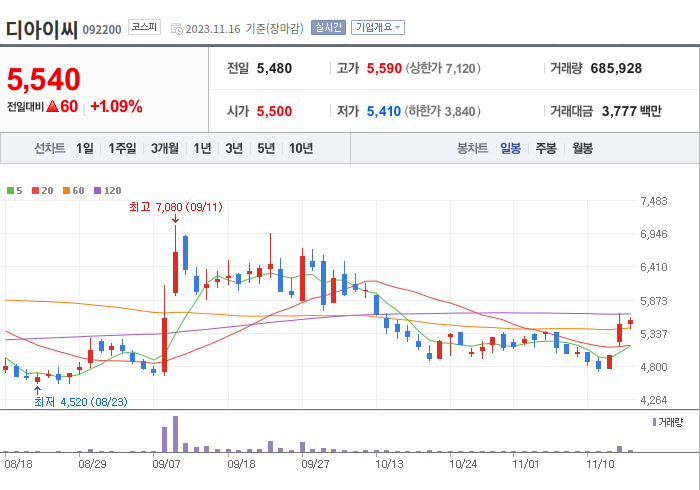Open the 기업개요 dropdown

tap(378, 28)
